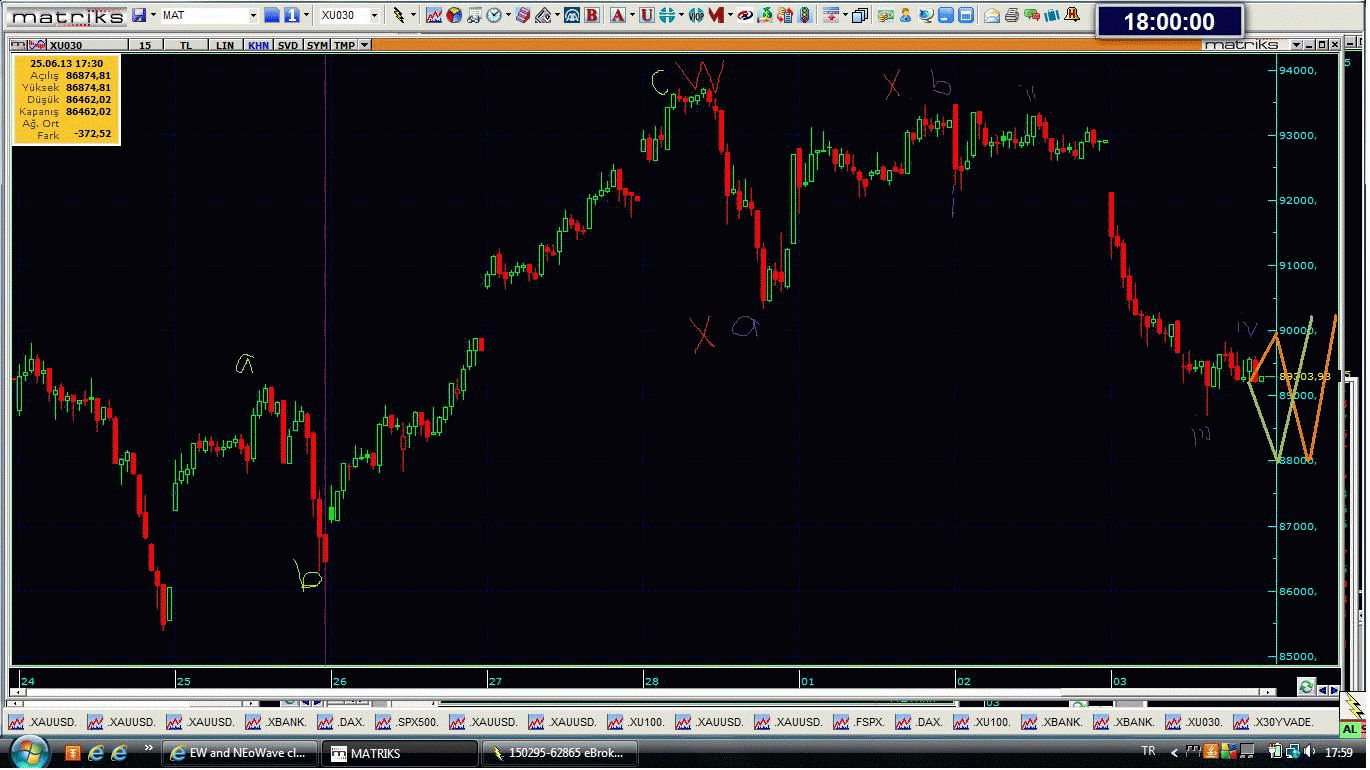Click the globe with monitor icon

pyautogui.click(x=925, y=15)
